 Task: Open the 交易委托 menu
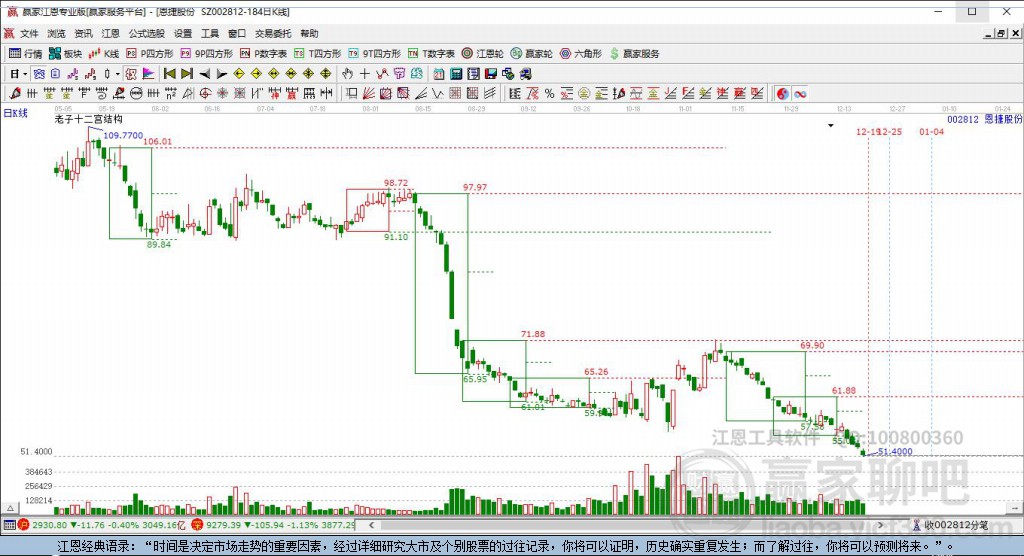click(273, 33)
